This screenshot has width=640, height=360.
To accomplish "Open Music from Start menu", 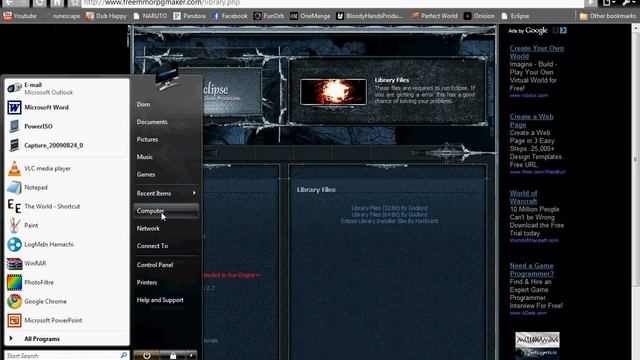I will click(x=144, y=157).
